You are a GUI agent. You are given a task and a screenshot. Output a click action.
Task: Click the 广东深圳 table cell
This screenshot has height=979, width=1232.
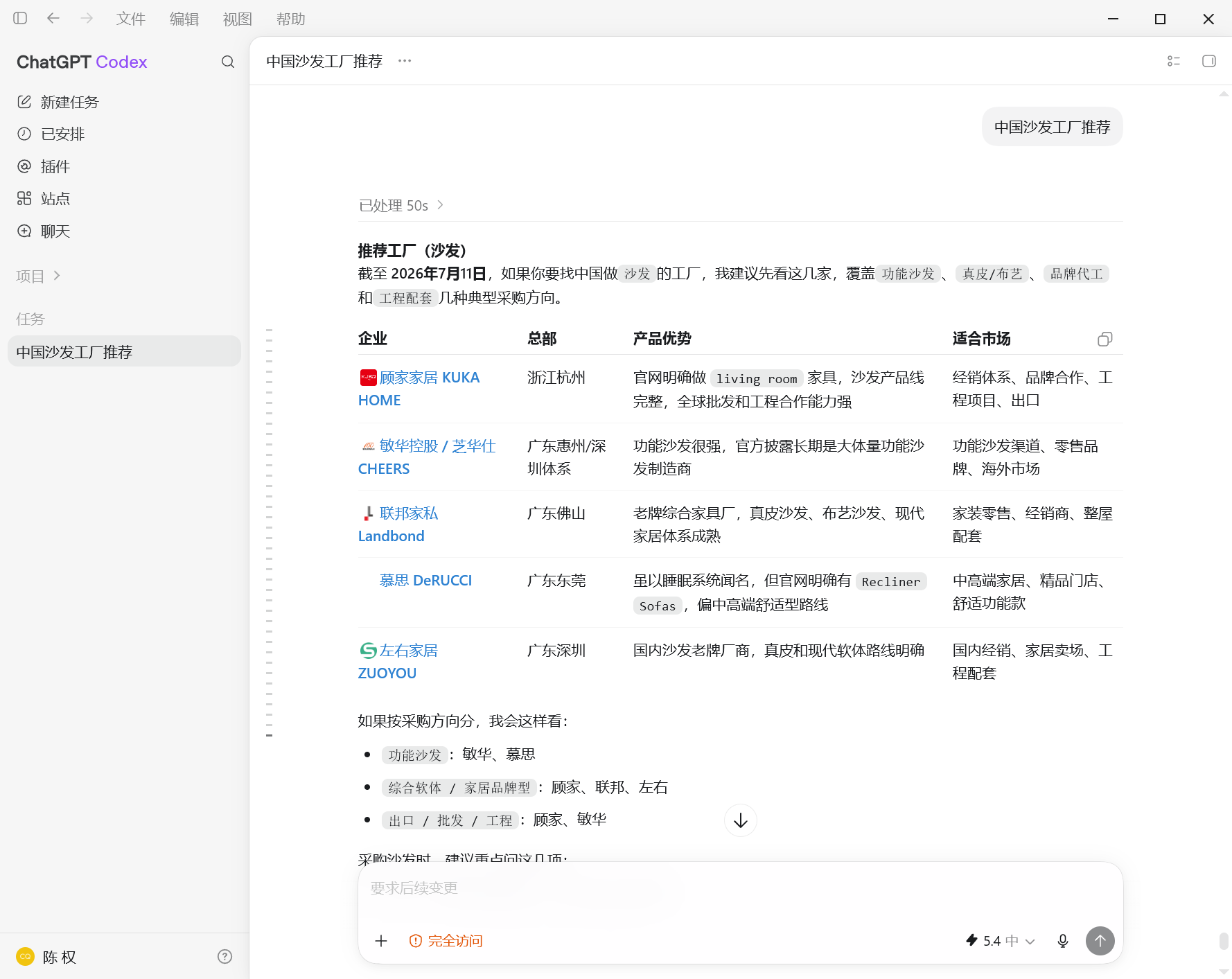(x=556, y=651)
